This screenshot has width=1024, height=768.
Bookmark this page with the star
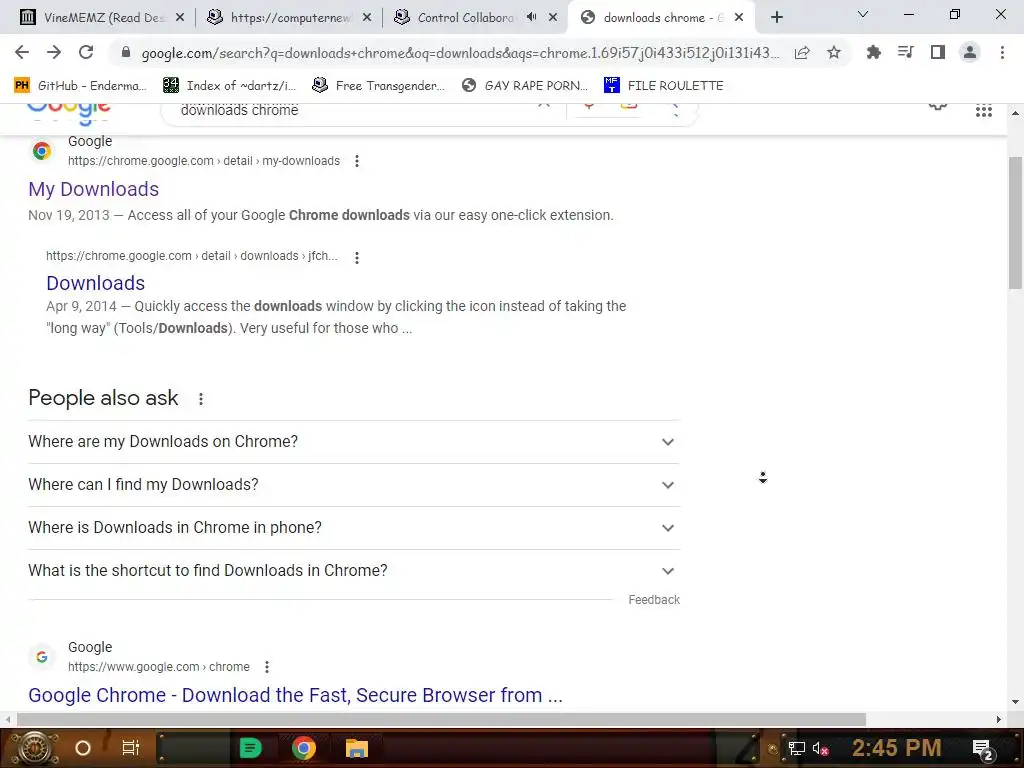(x=834, y=52)
